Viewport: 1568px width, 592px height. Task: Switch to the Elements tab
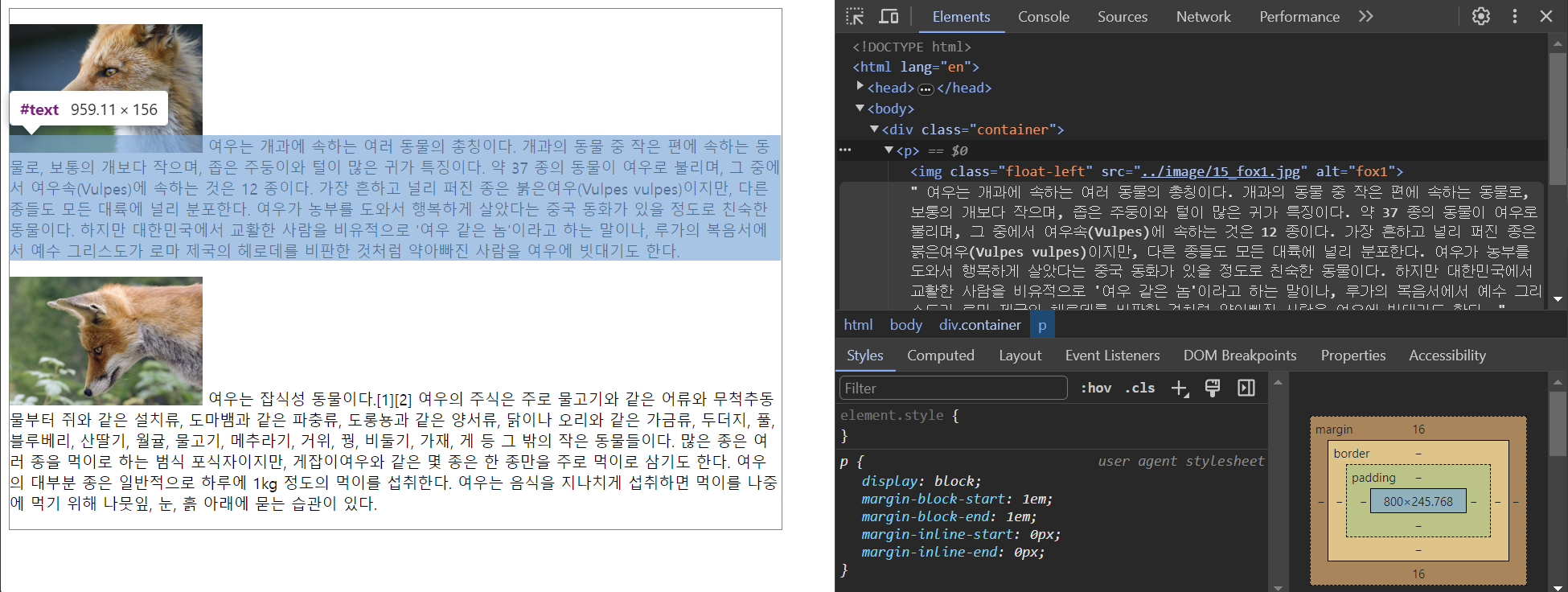pos(961,16)
